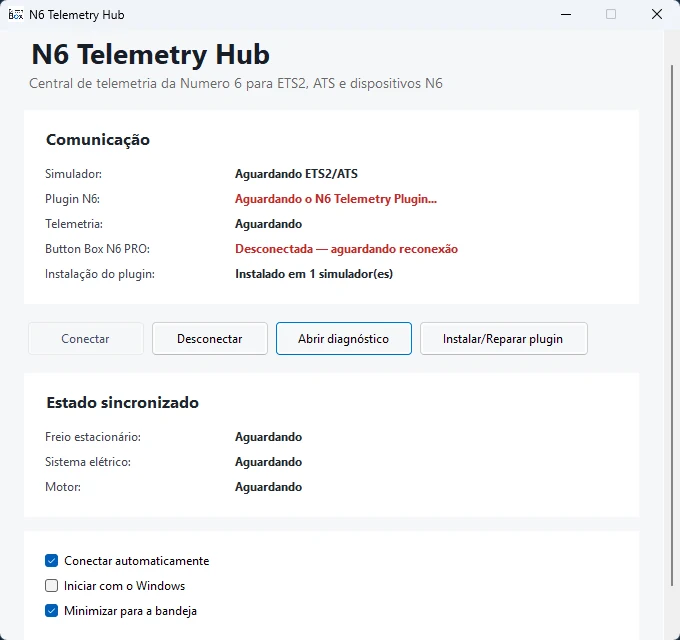Click the N6 Box app icon in title bar
Image resolution: width=680 pixels, height=640 pixels.
pyautogui.click(x=16, y=14)
